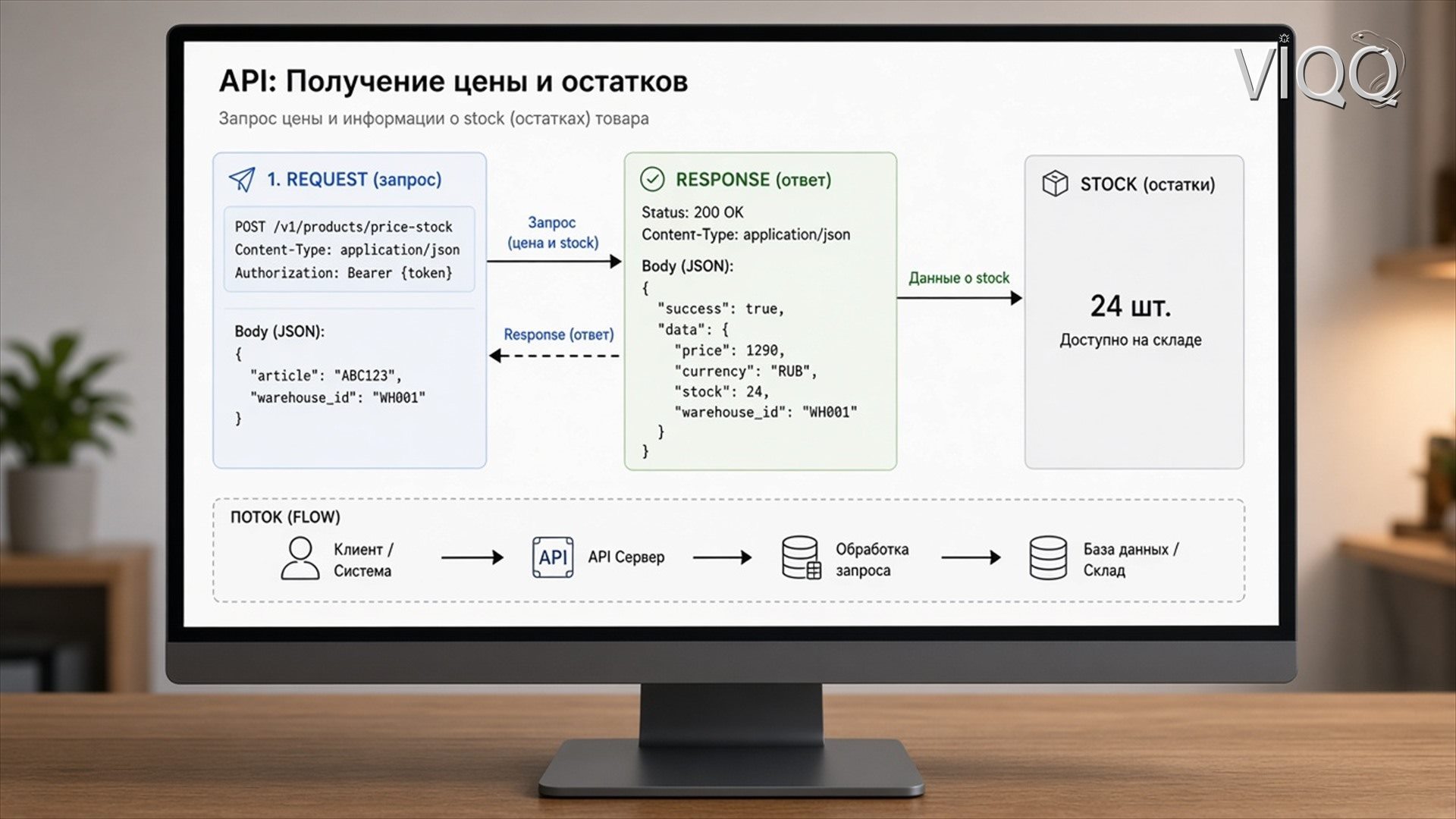This screenshot has width=1456, height=819.
Task: Click the arrow label 'Запрос (цена и stock)'
Action: [553, 233]
